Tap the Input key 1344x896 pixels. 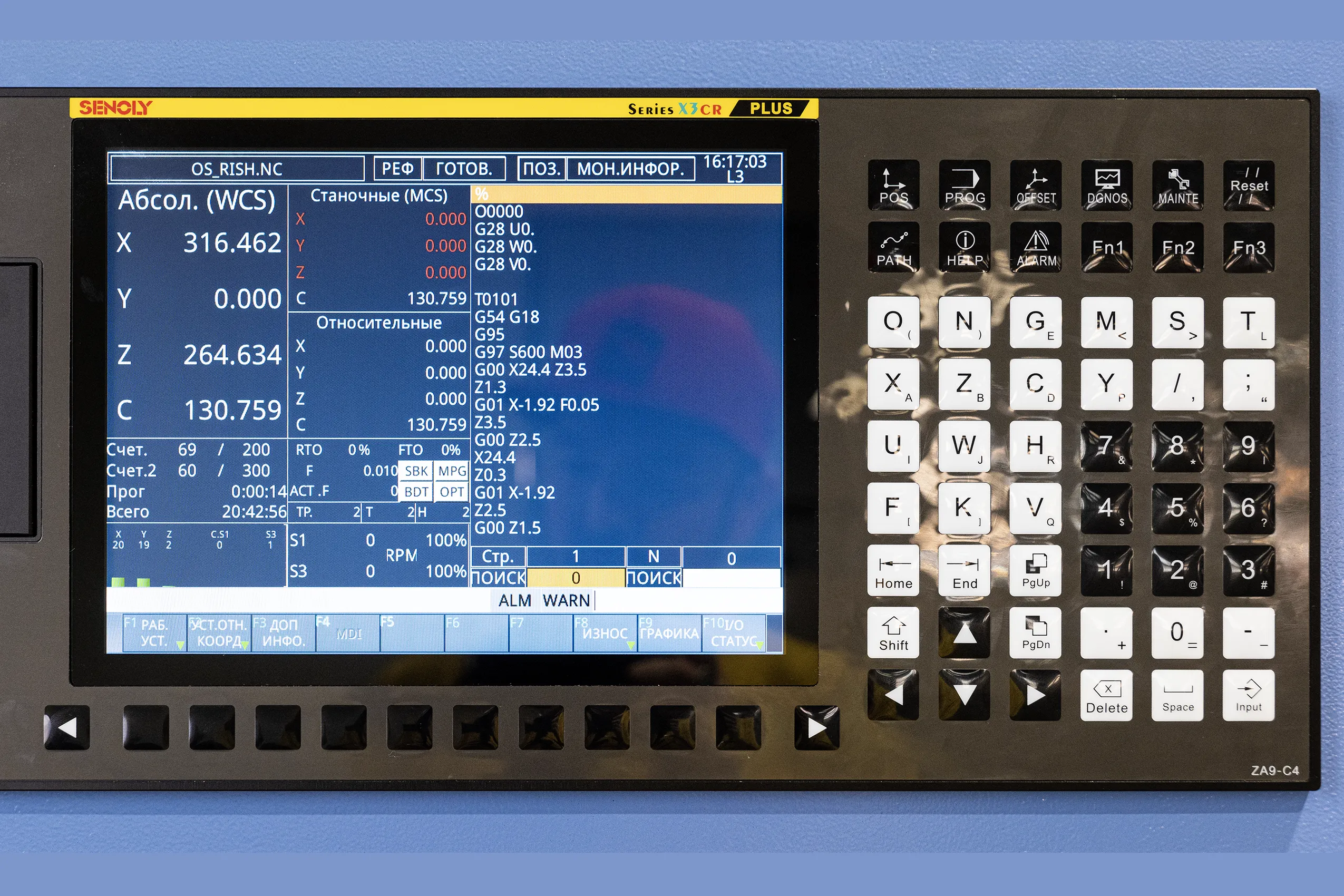[x=1249, y=695]
